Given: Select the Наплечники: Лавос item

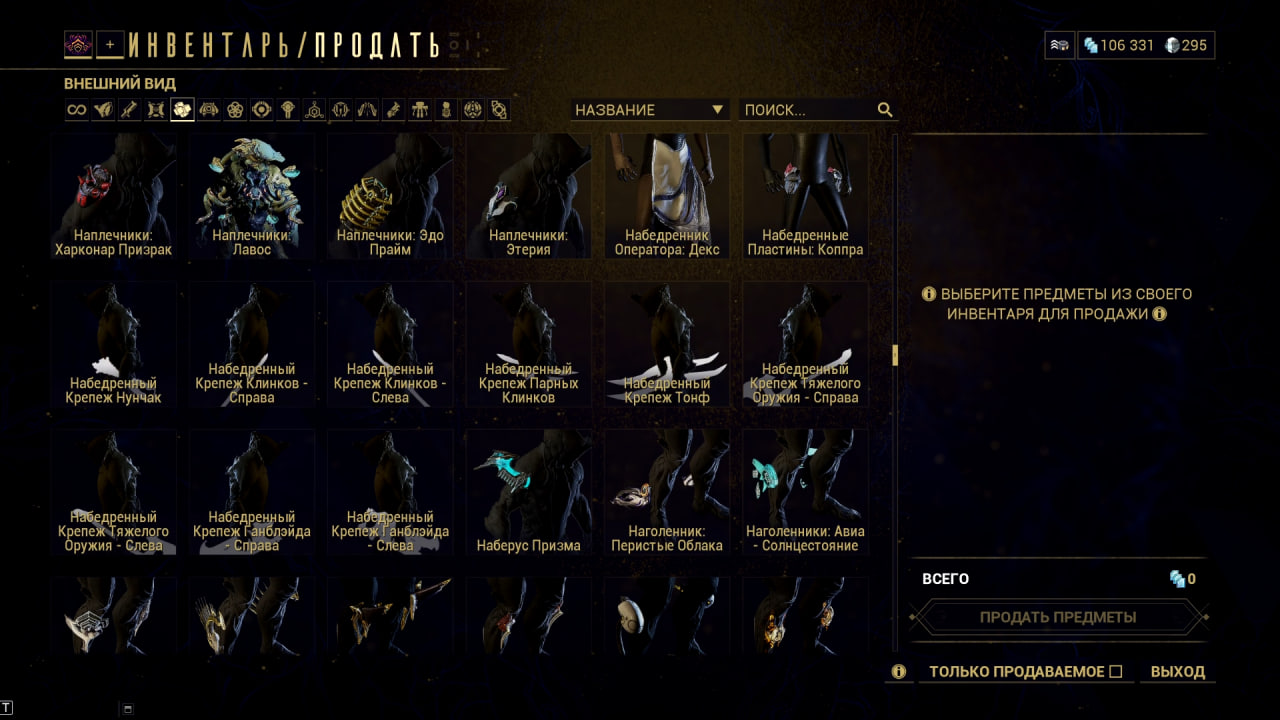Looking at the screenshot, I should click(x=252, y=197).
